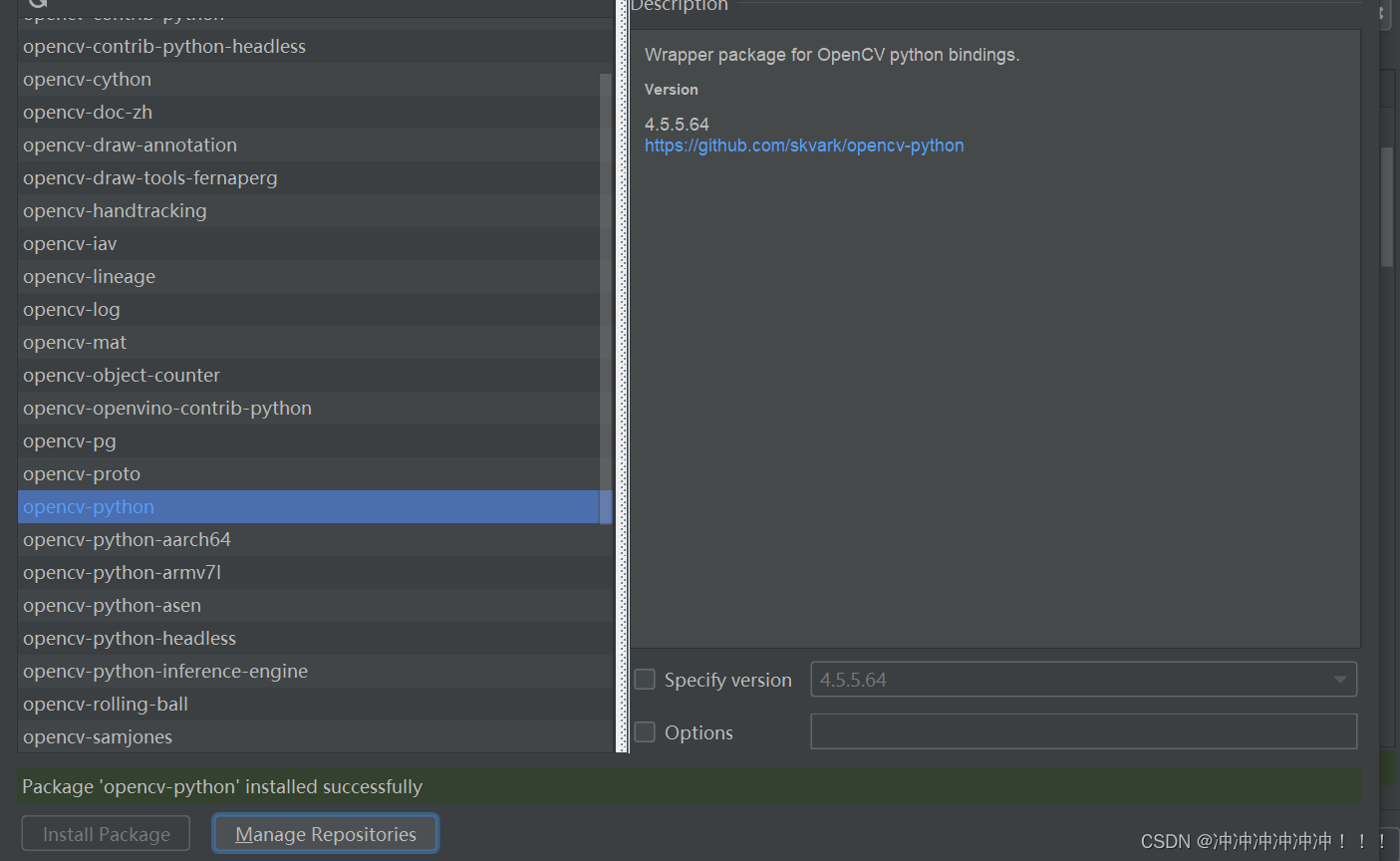Click the Install Package button

coord(107,834)
